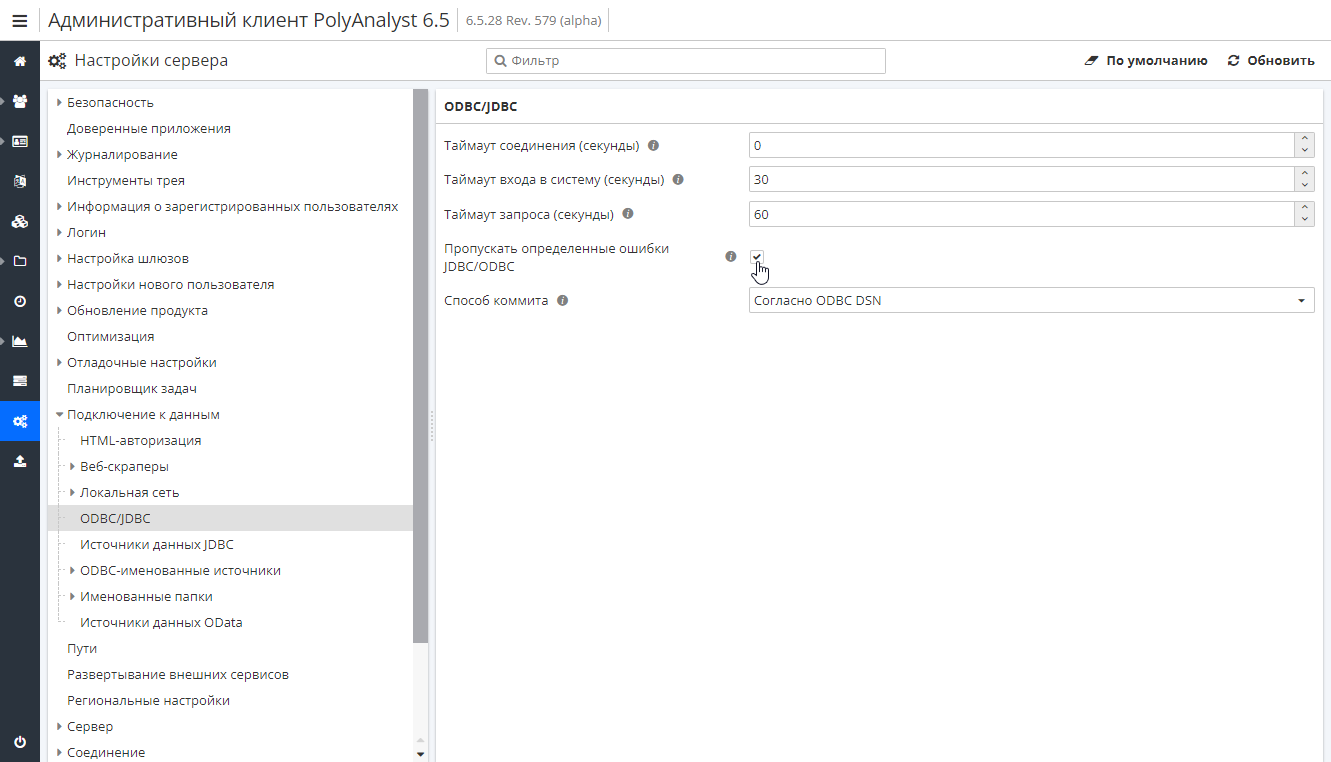Click info icon for Таймаут входа в систему
The height and width of the screenshot is (762, 1331).
tap(678, 179)
